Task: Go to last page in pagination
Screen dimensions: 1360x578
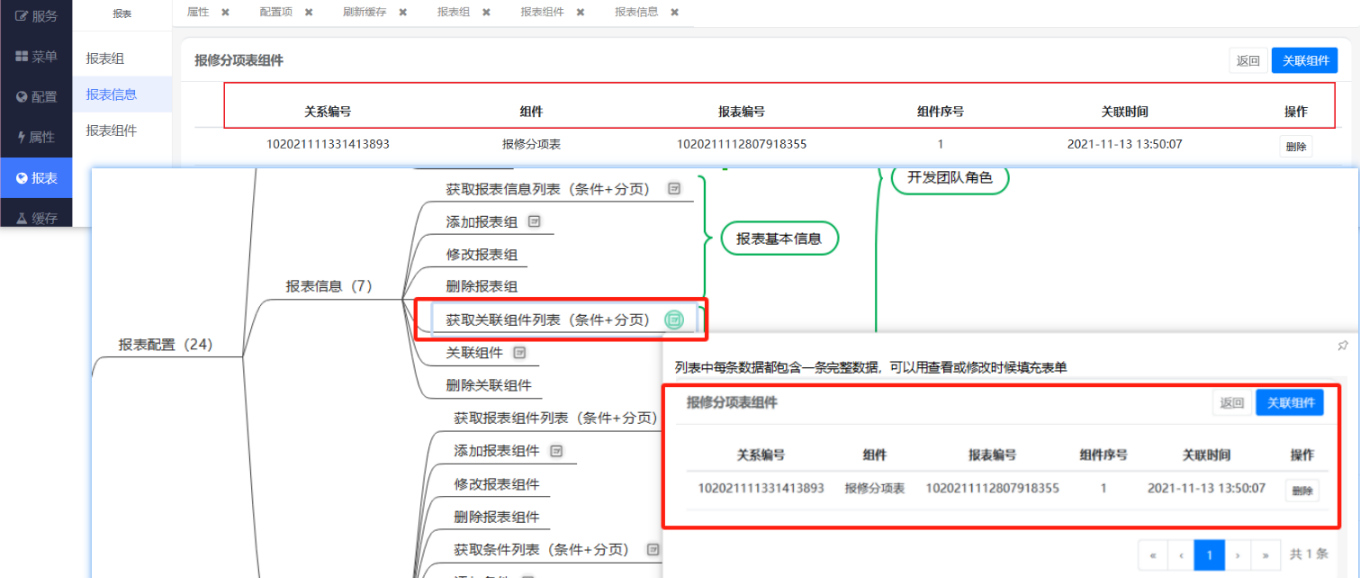Action: [1266, 554]
